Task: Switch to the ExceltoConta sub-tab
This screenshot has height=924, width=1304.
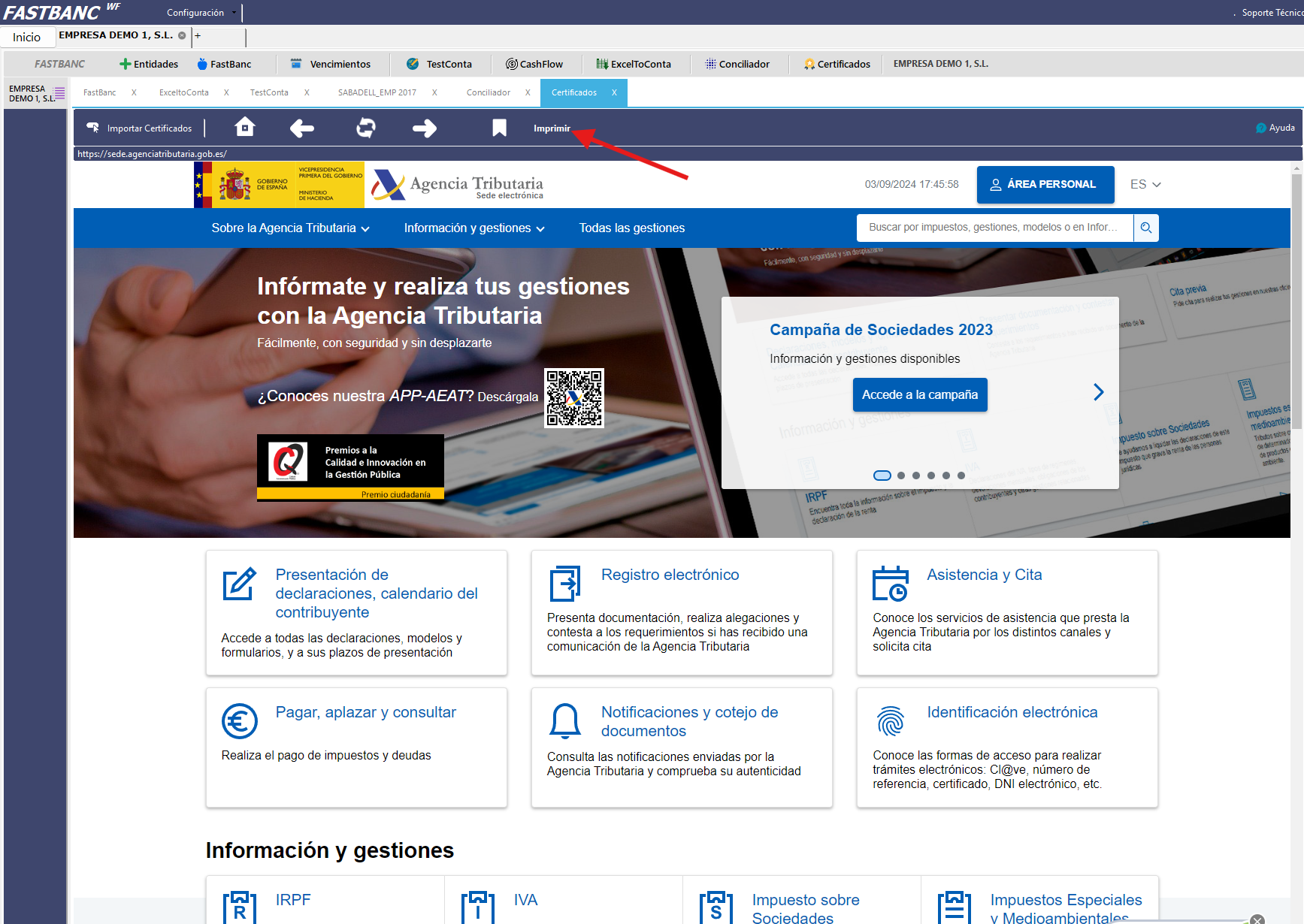Action: click(184, 92)
